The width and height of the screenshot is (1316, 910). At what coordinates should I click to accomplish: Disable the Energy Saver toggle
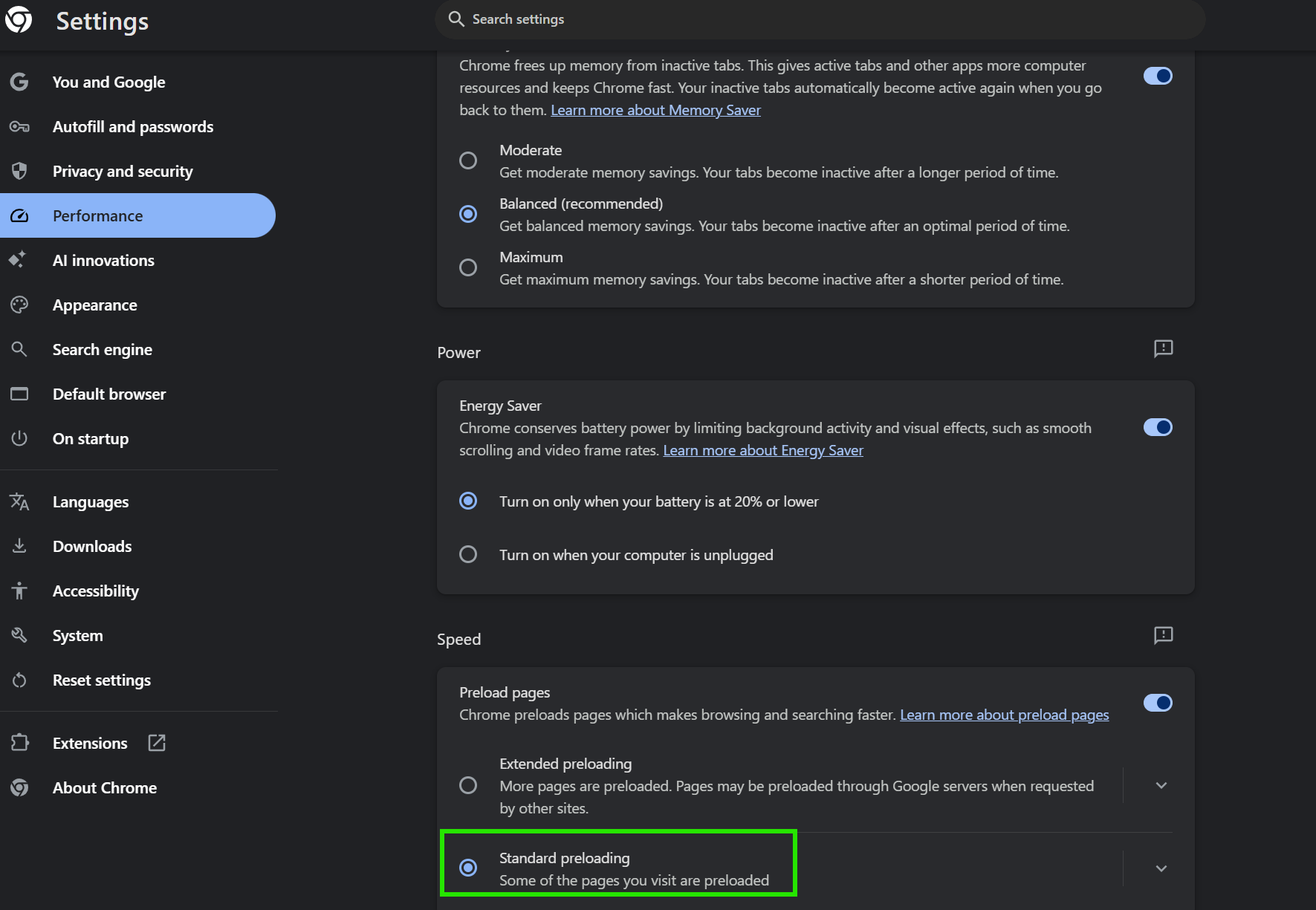coord(1158,427)
